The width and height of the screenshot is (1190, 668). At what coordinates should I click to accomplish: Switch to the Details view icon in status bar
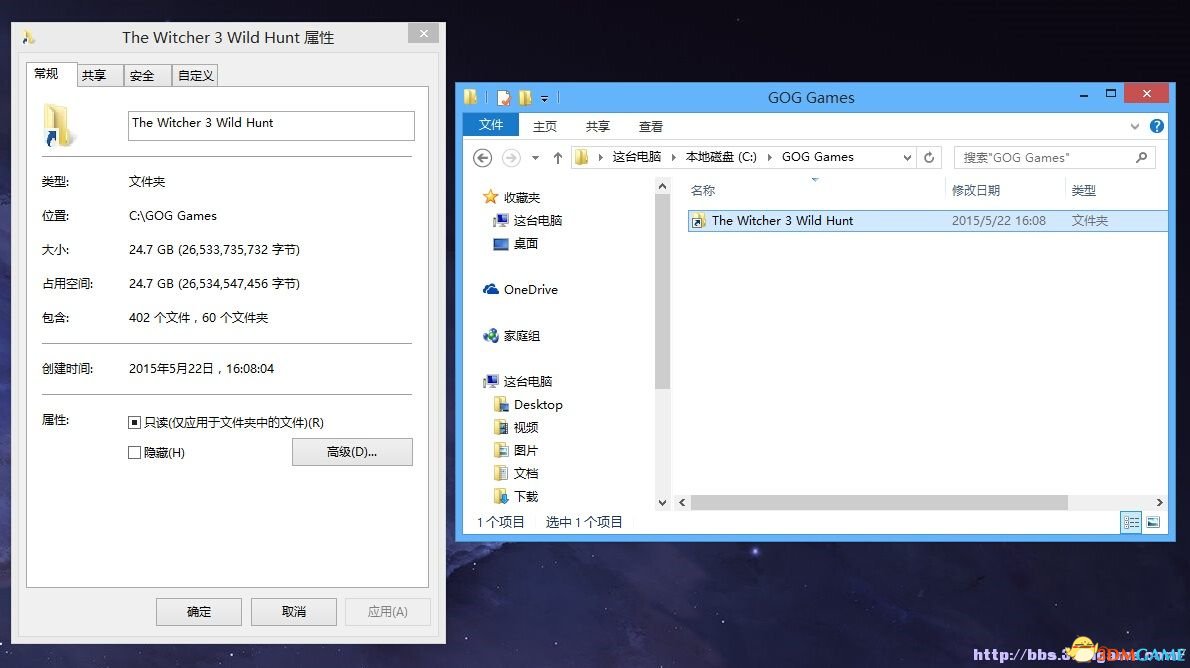click(x=1131, y=522)
